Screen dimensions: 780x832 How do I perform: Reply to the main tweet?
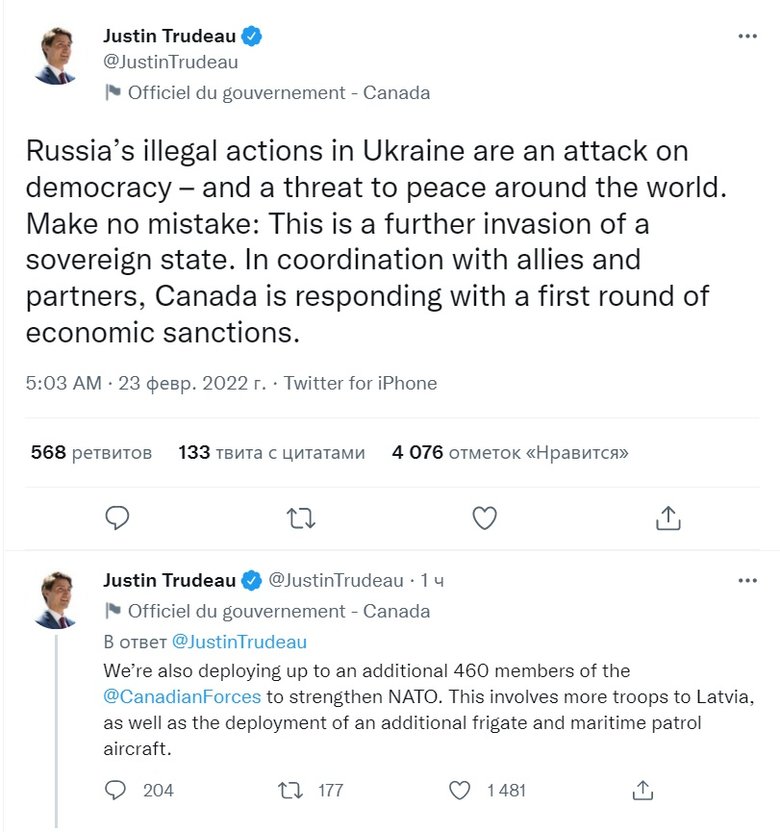click(x=118, y=517)
